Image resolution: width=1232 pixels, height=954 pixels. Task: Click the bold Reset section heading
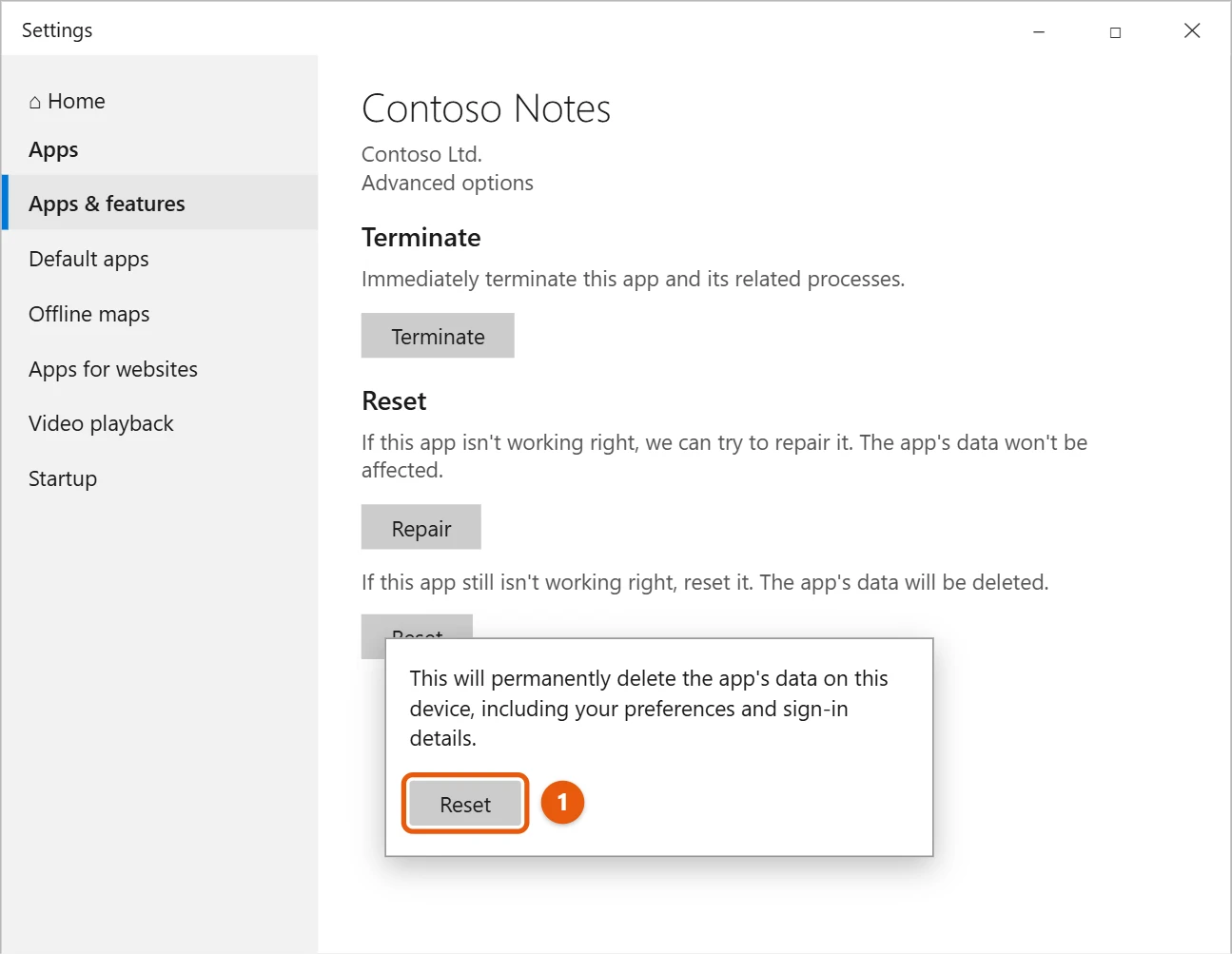(394, 401)
